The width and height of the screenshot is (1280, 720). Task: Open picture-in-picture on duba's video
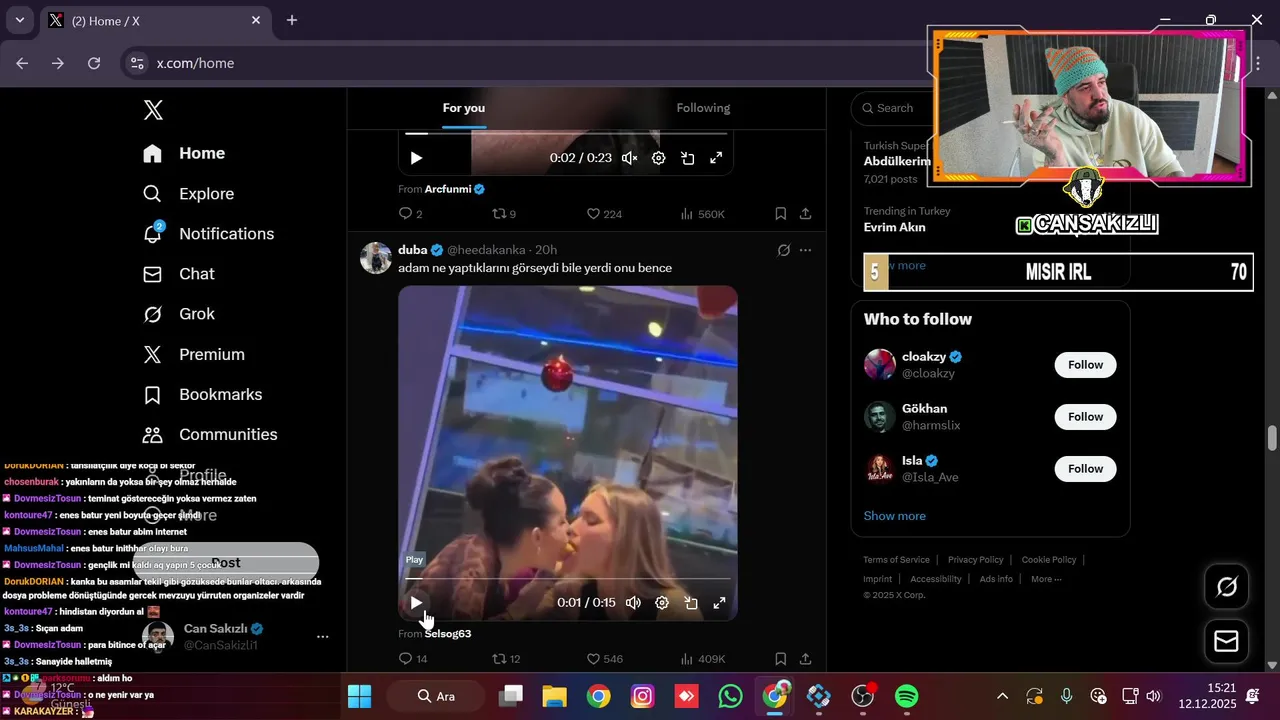tap(690, 603)
